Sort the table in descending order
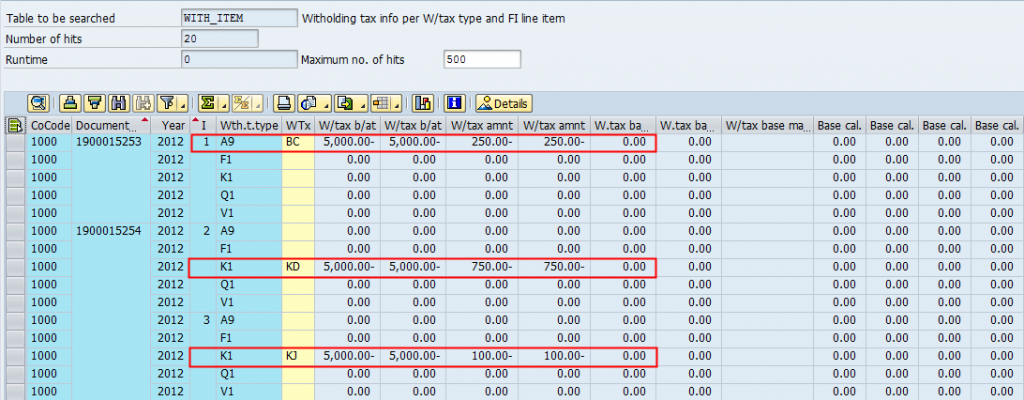The width and height of the screenshot is (1024, 400). point(95,103)
